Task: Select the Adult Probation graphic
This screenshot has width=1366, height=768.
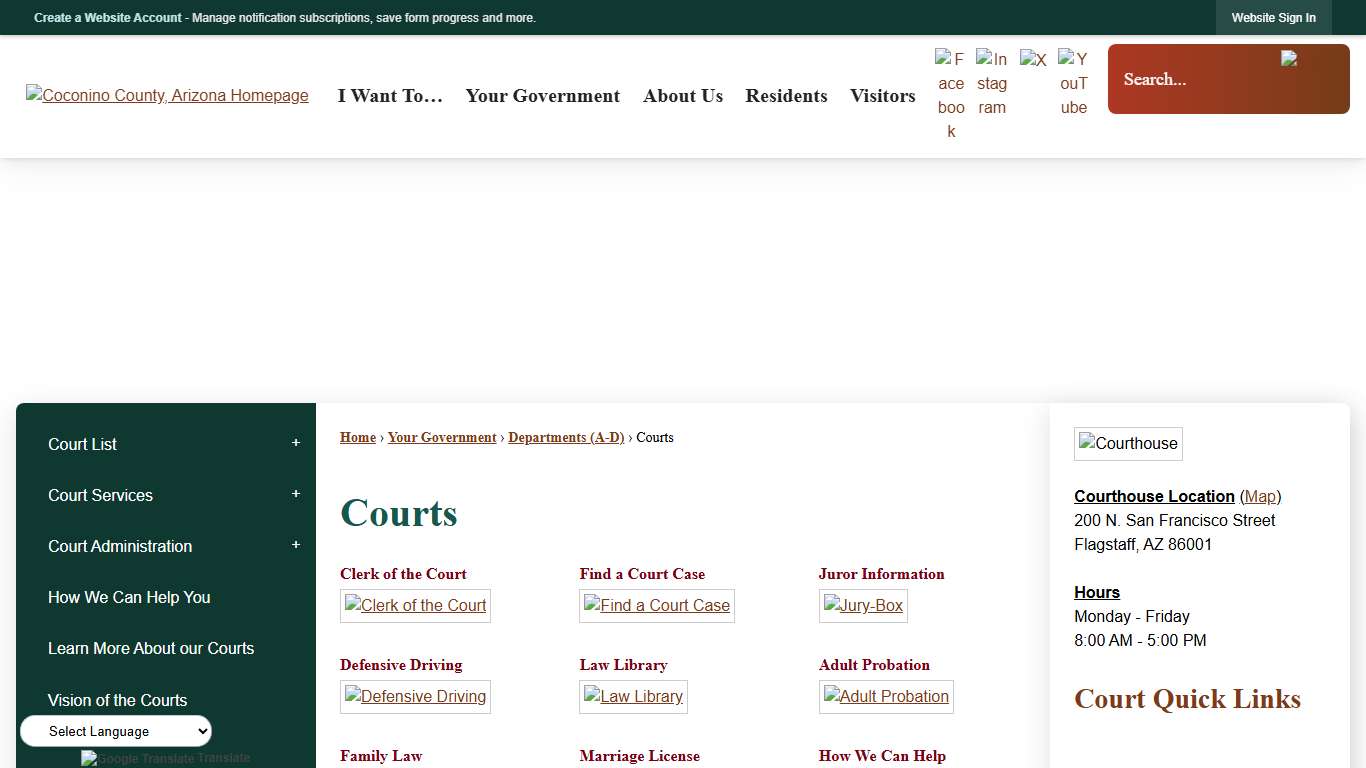Action: click(x=886, y=696)
